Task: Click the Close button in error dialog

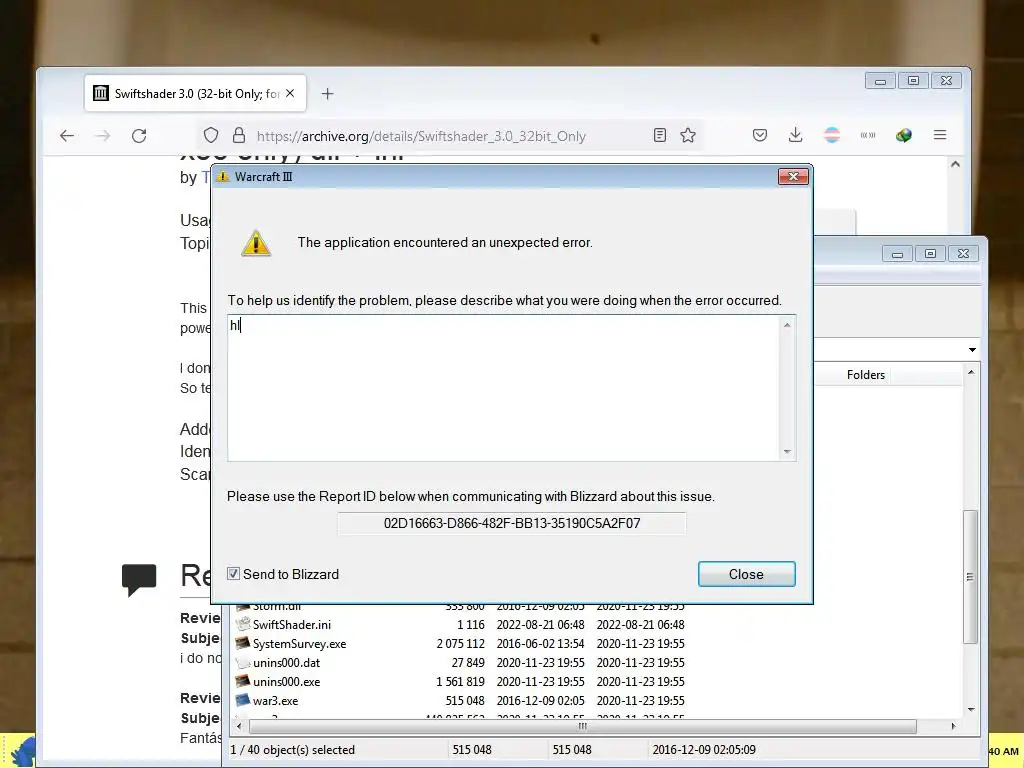Action: (x=746, y=574)
